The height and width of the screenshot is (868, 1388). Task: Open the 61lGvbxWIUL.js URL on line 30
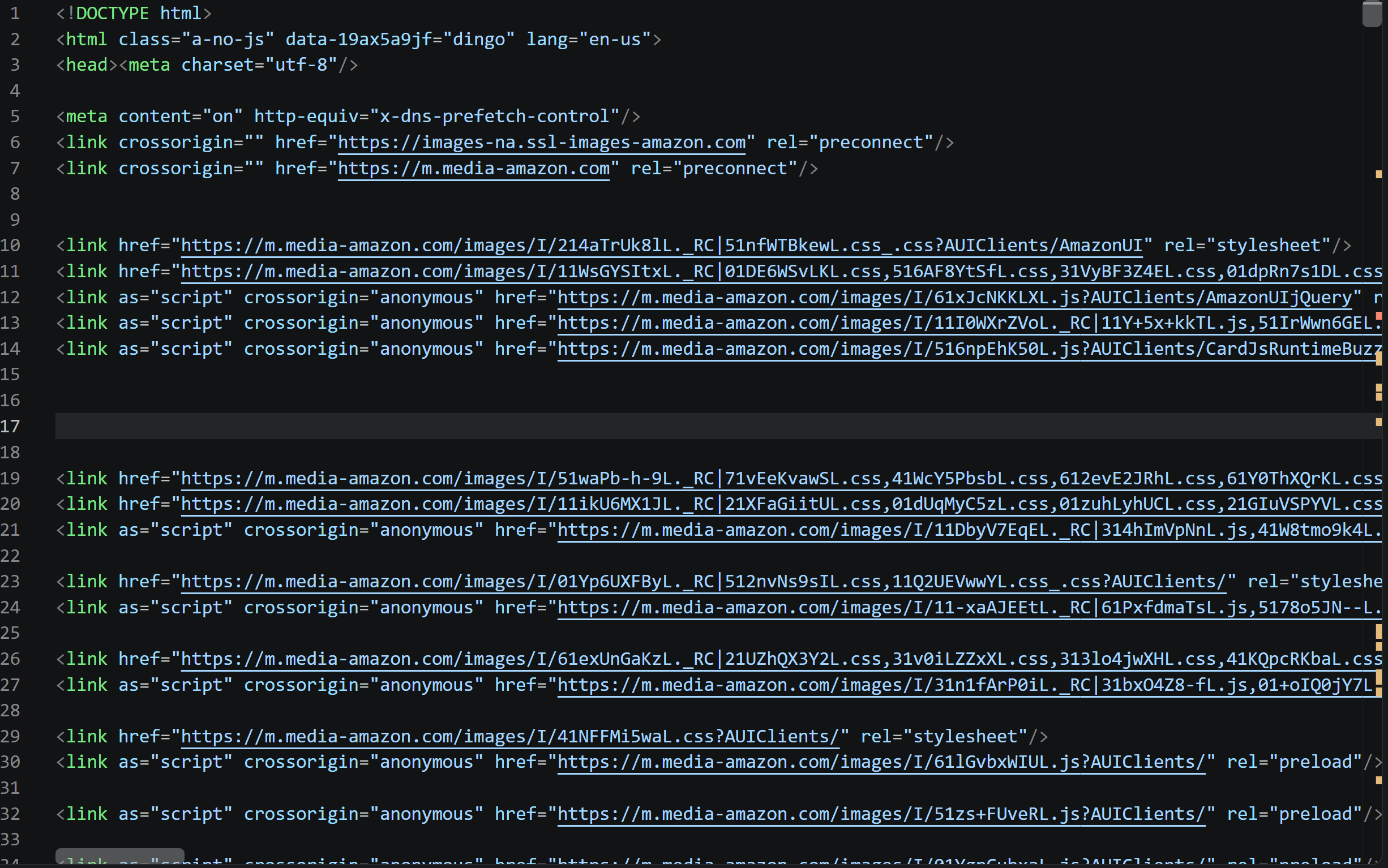(881, 762)
